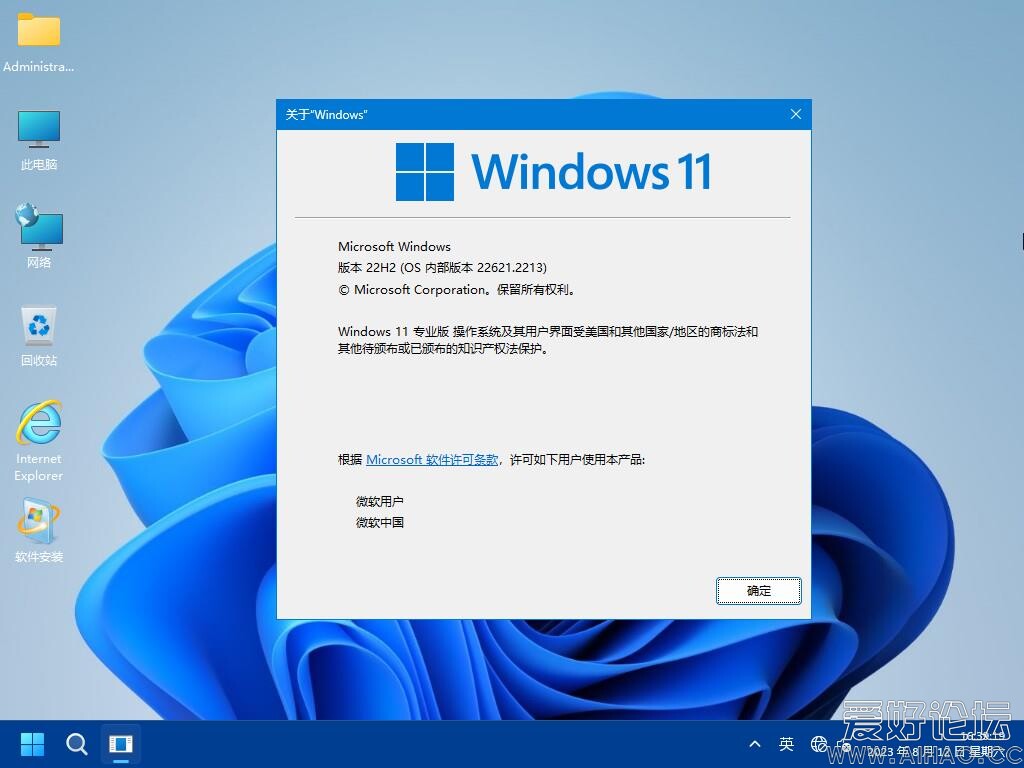Click the 版本 22H2 version text line
The width and height of the screenshot is (1024, 768).
point(442,268)
